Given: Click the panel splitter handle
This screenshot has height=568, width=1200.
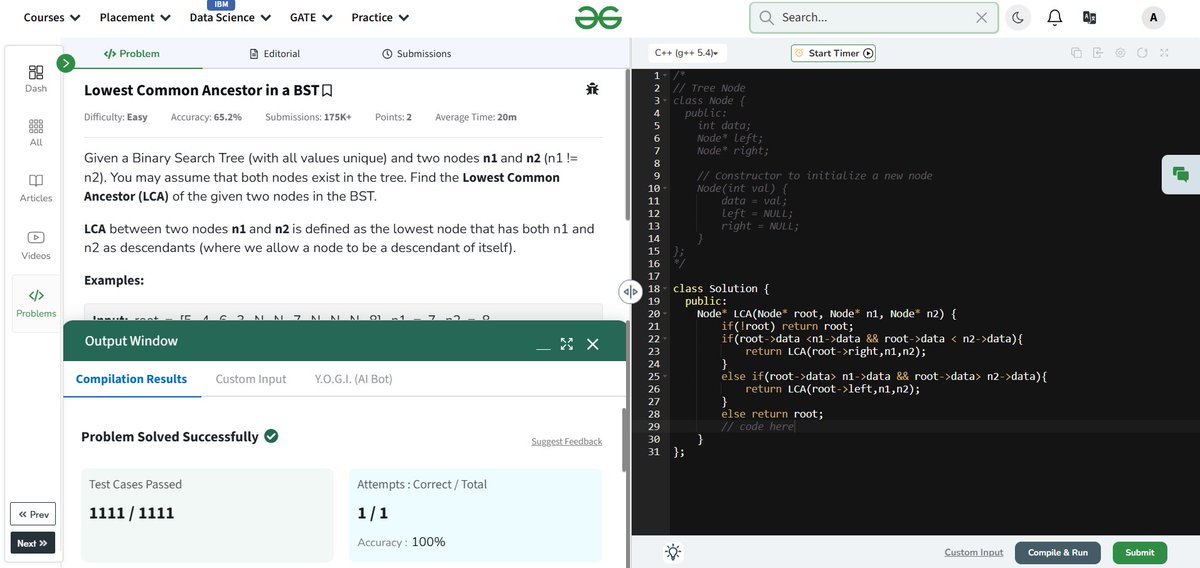Looking at the screenshot, I should (x=630, y=291).
